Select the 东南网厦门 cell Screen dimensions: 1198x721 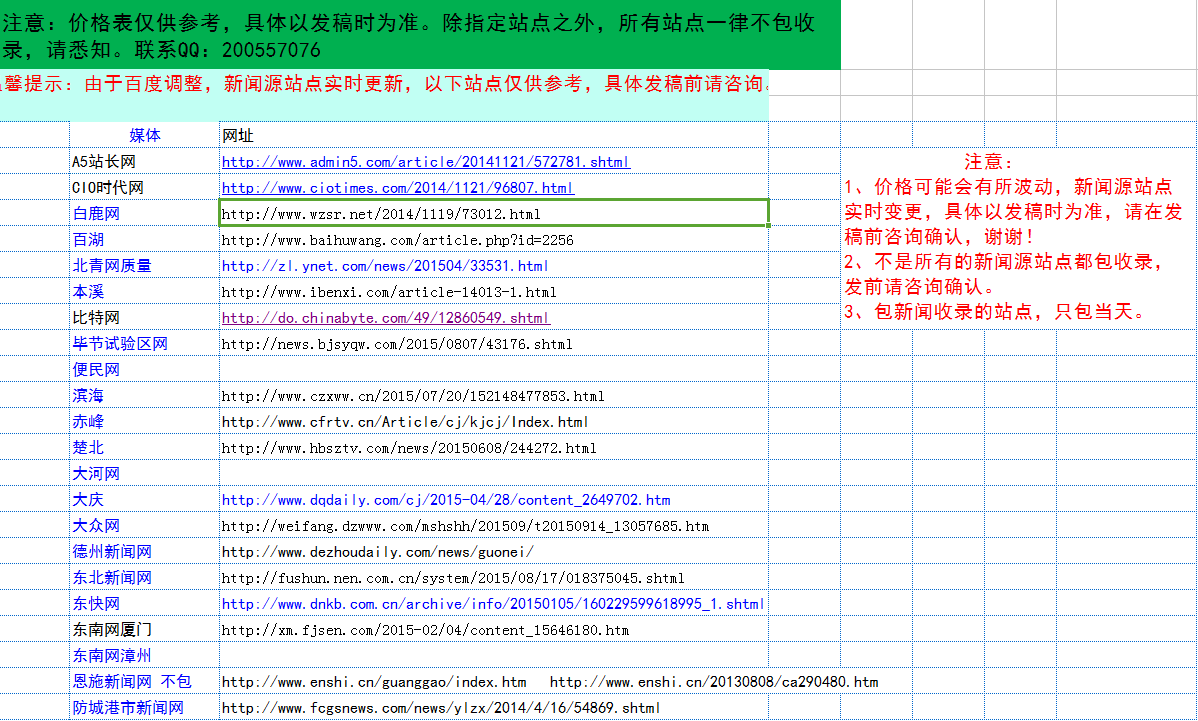[x=144, y=630]
